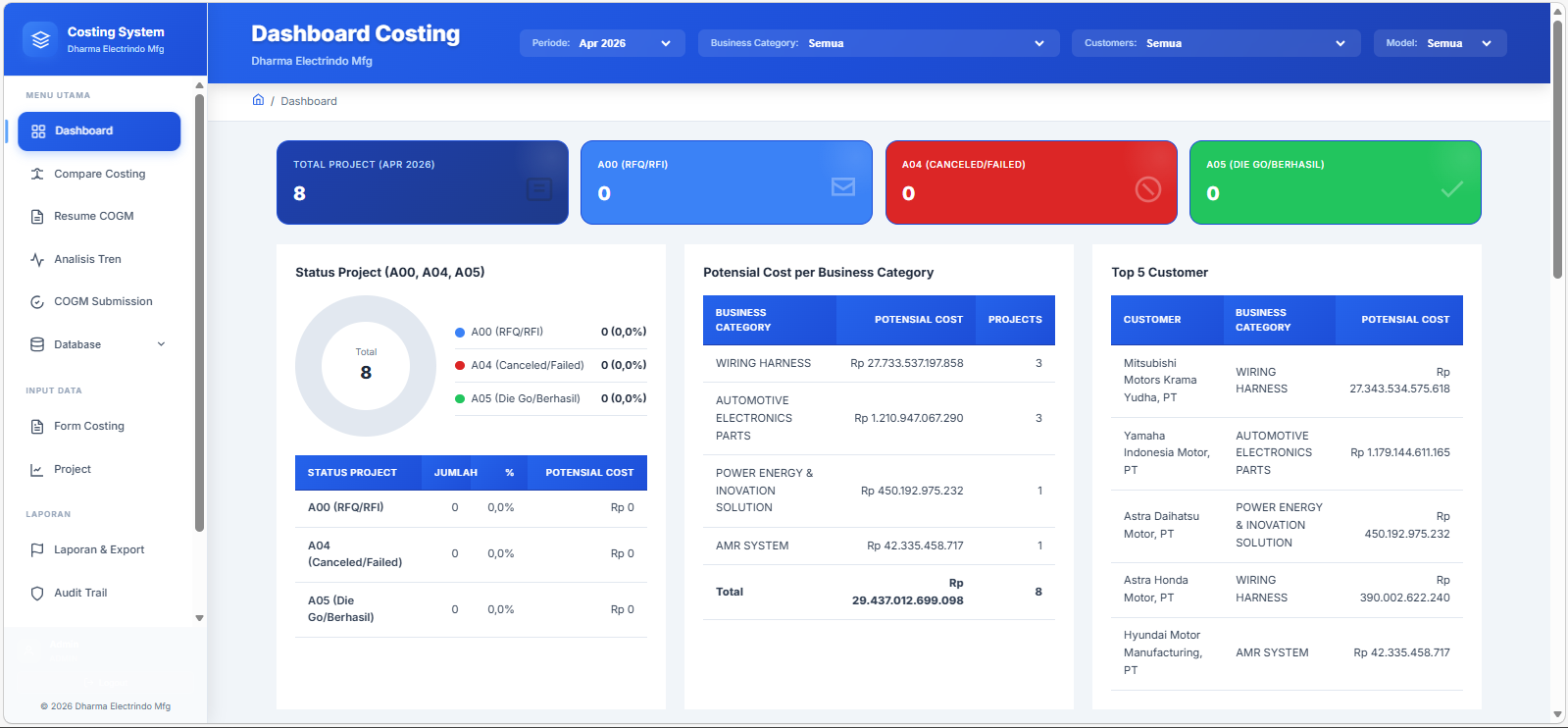Click the Audit Trail shield icon
The image size is (1568, 728).
coord(37,594)
